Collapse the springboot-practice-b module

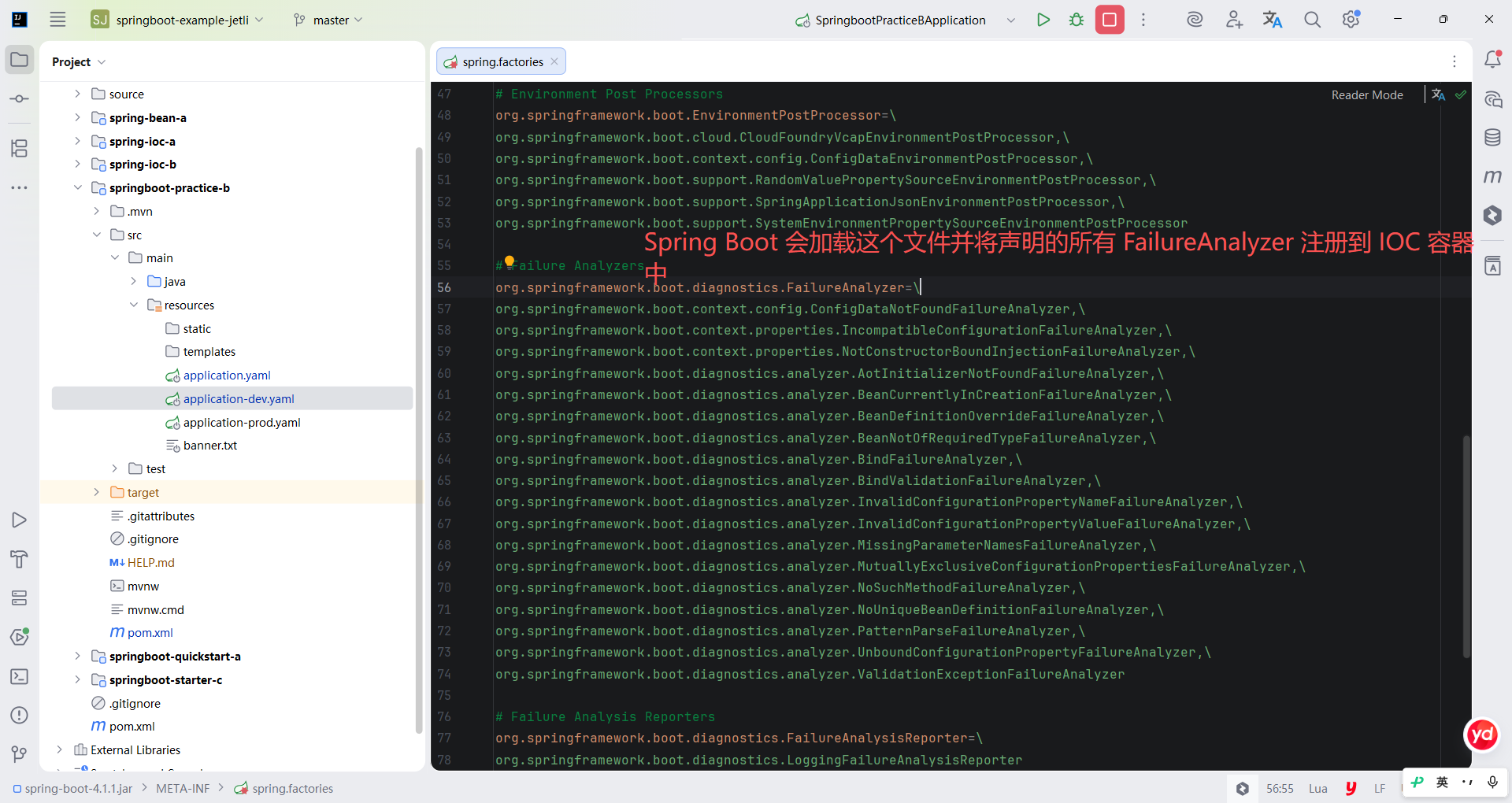[77, 187]
